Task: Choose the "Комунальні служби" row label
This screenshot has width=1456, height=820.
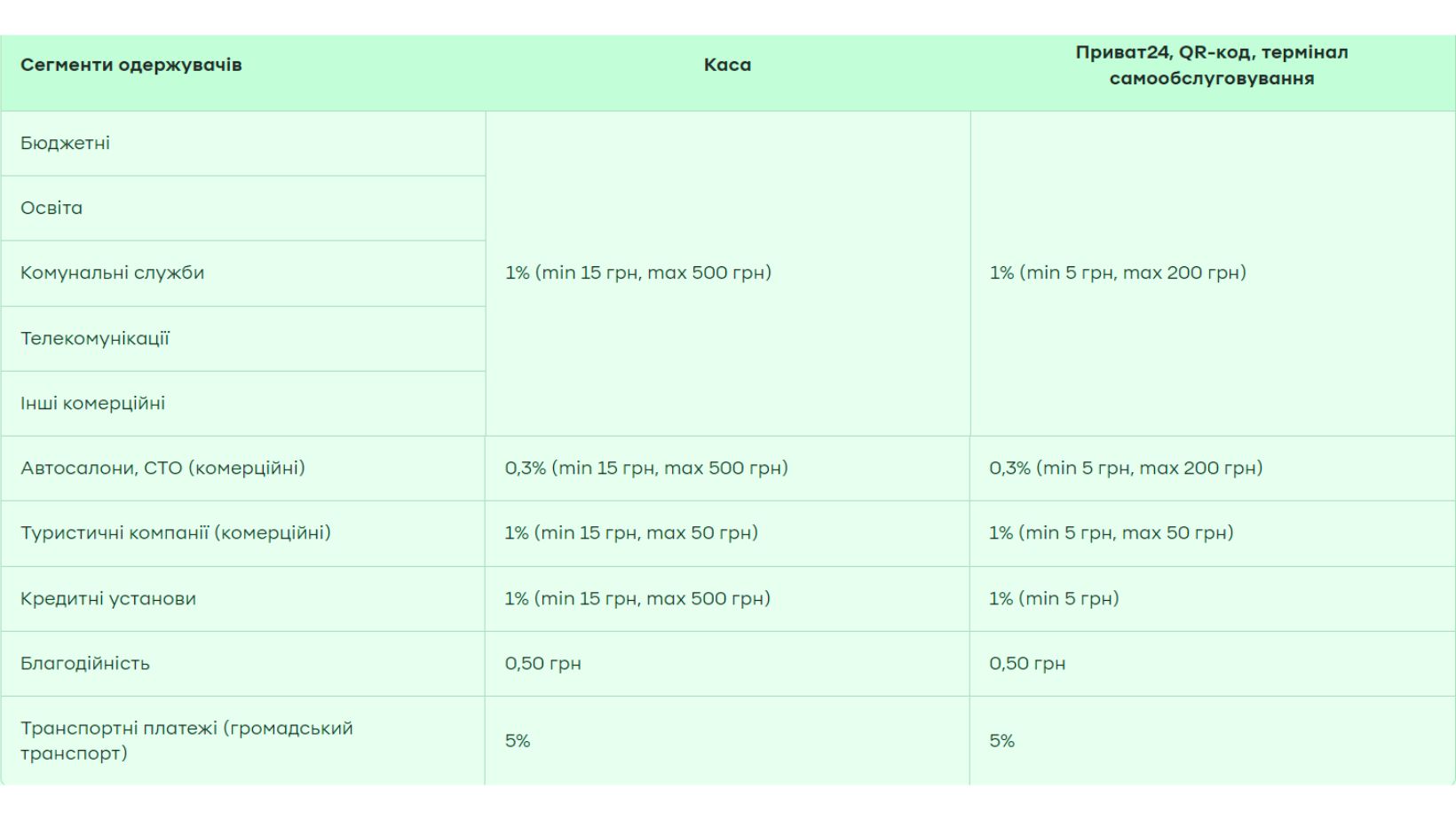Action: (113, 272)
